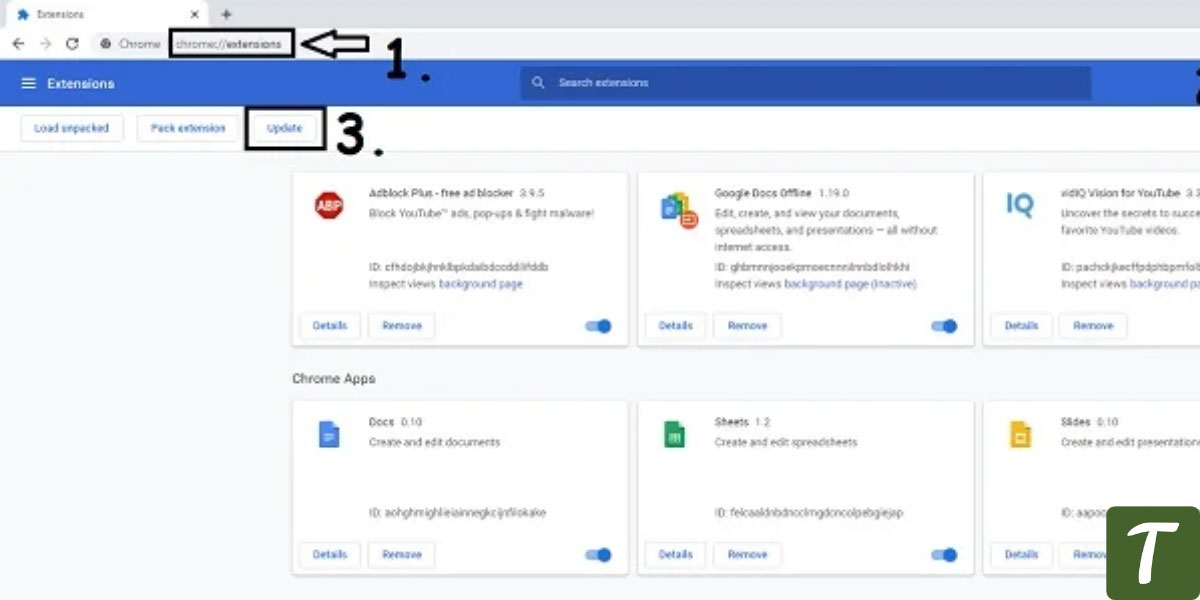
Task: Remove the Docs Chrome app
Action: pos(402,555)
